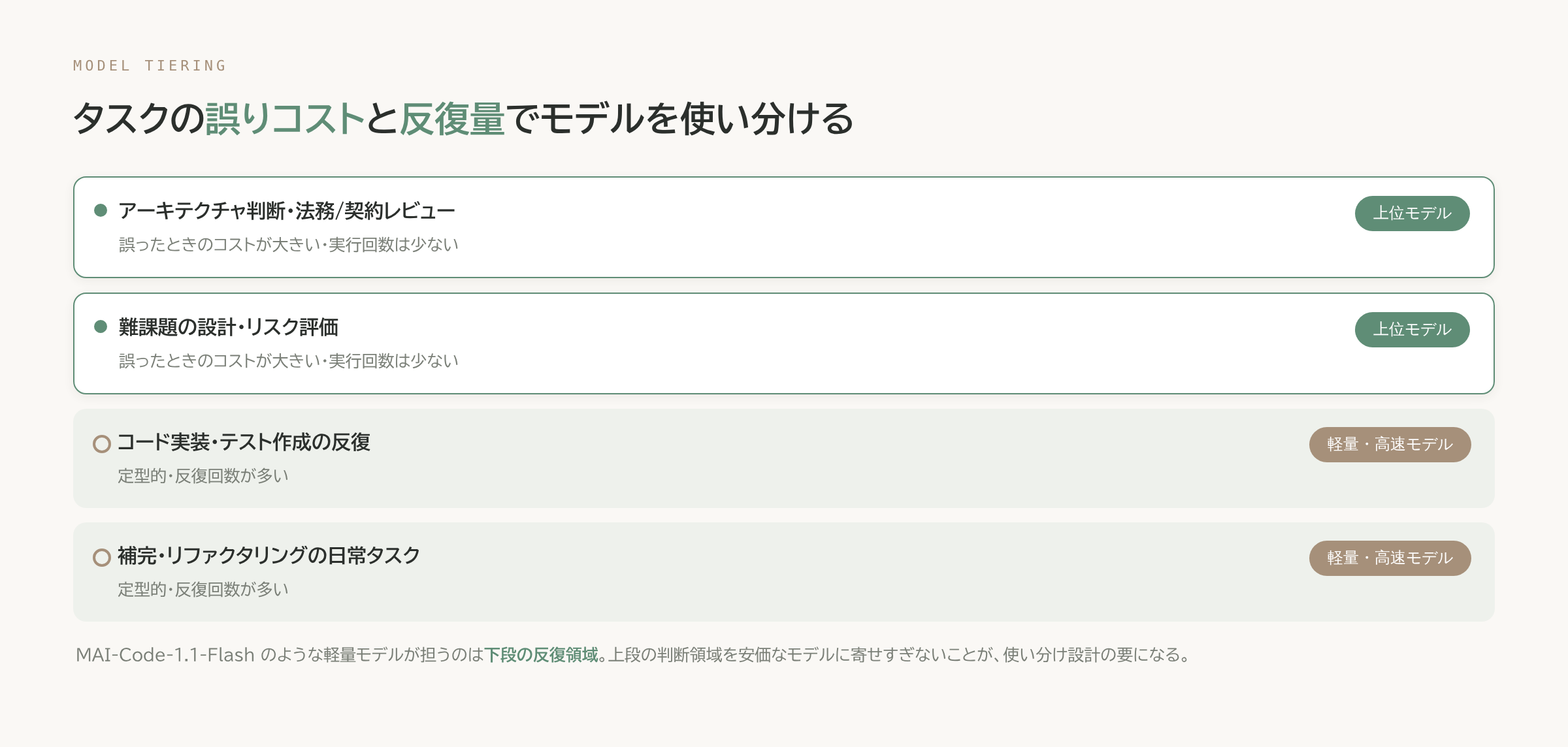Click MAI-Code-1.1-Flash text in the footer note
Image resolution: width=1568 pixels, height=747 pixels.
pos(165,654)
